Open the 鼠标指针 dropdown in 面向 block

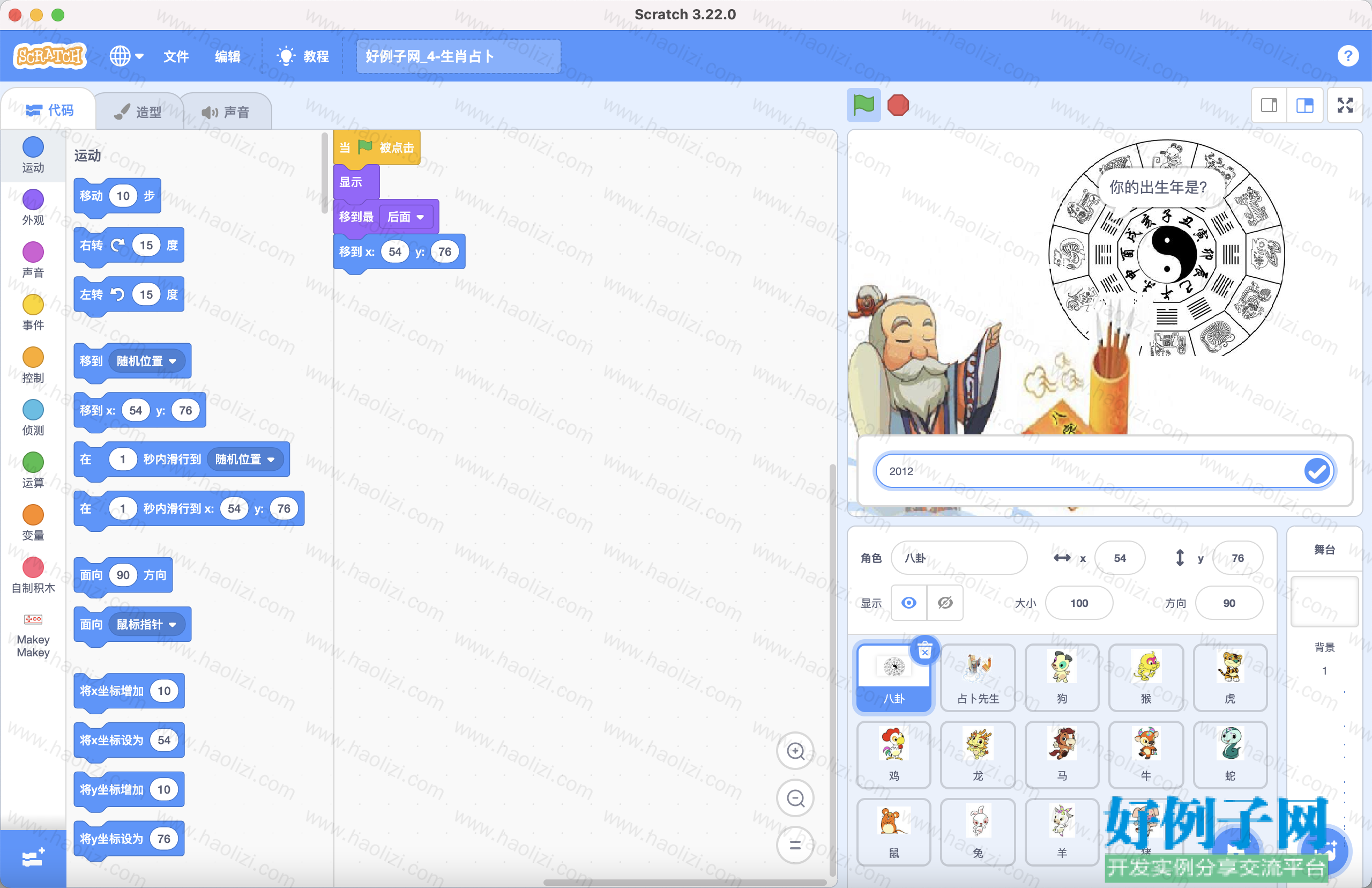point(146,625)
